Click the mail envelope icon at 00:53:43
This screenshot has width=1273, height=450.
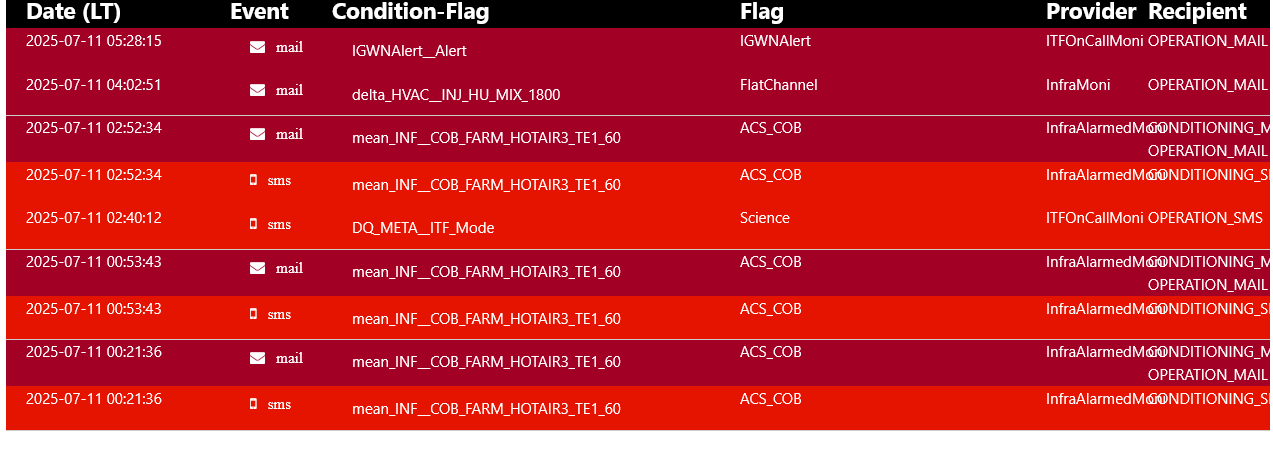click(257, 268)
